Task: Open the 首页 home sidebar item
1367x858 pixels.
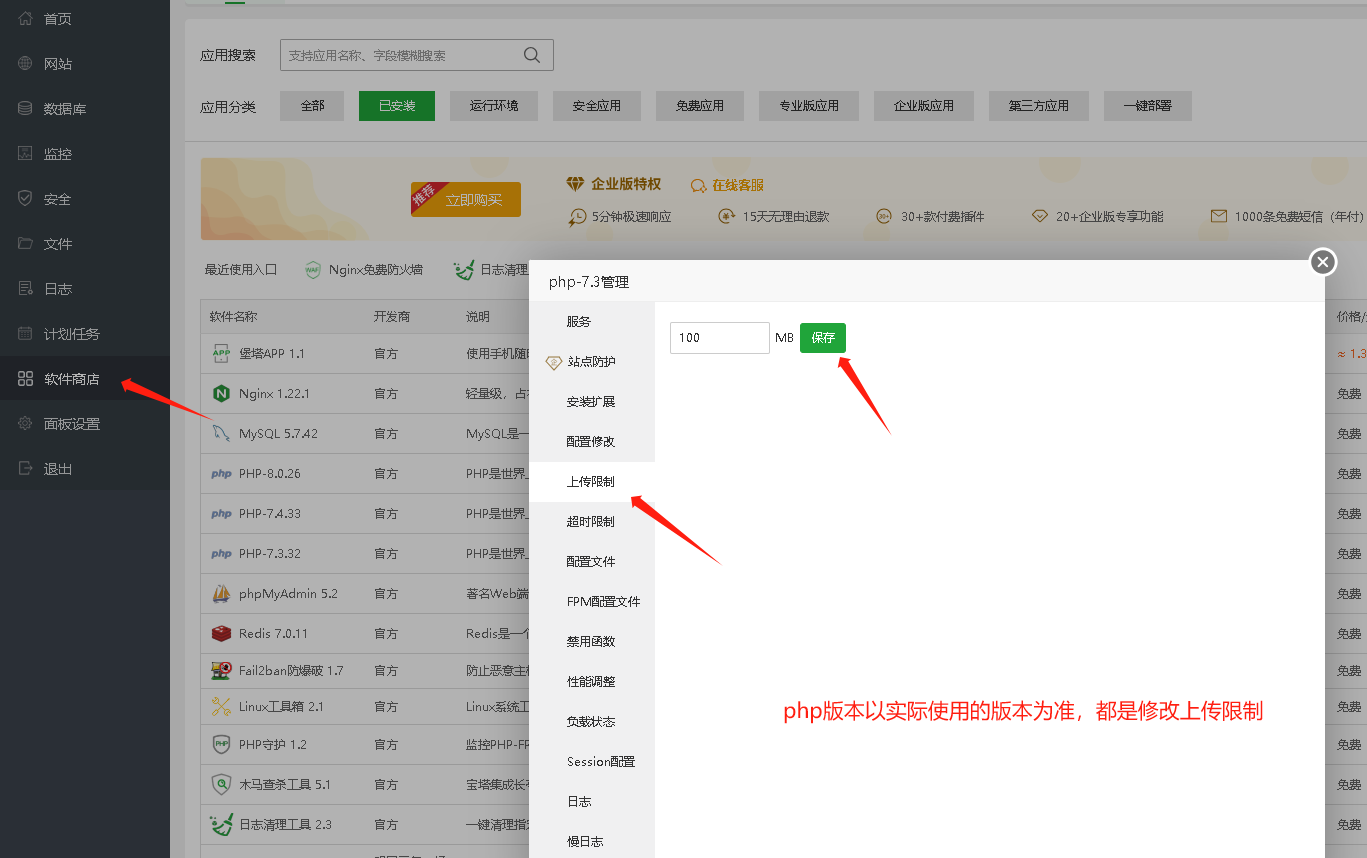Action: click(58, 19)
